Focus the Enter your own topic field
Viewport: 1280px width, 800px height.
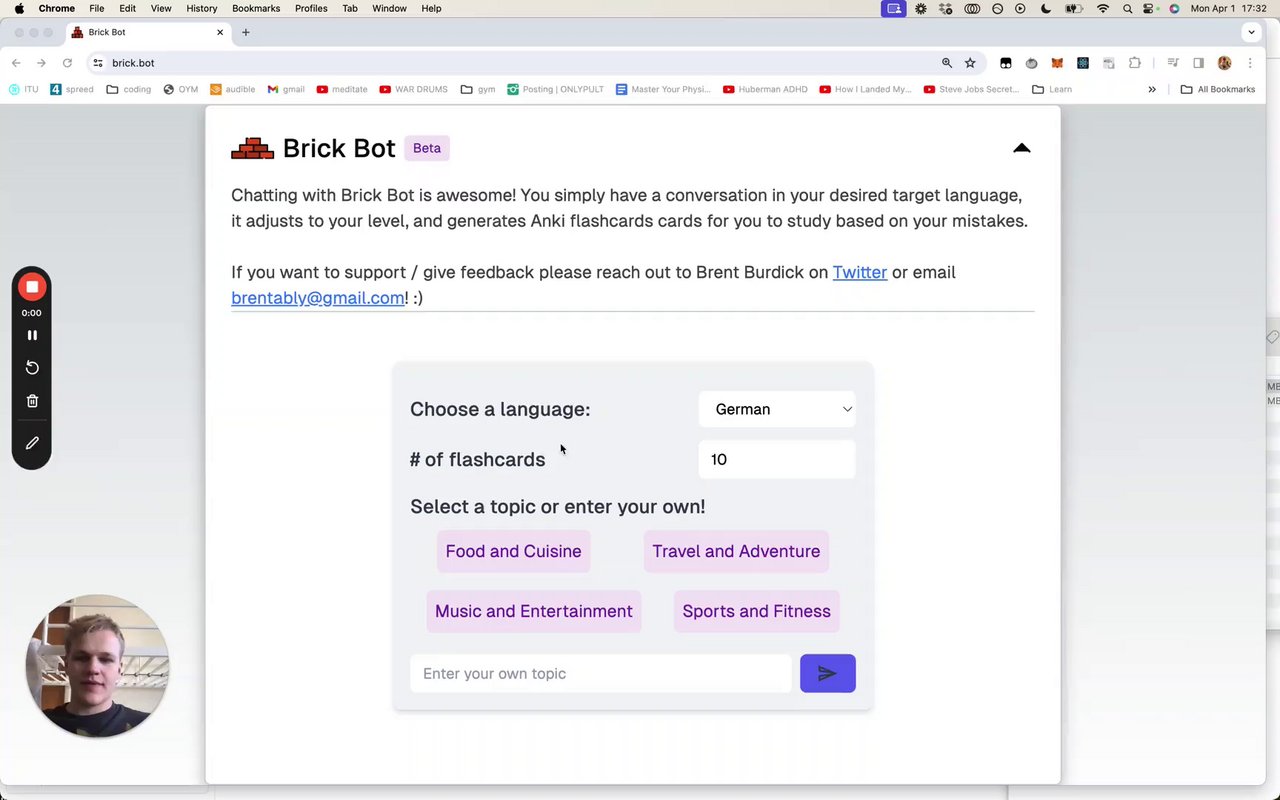600,673
